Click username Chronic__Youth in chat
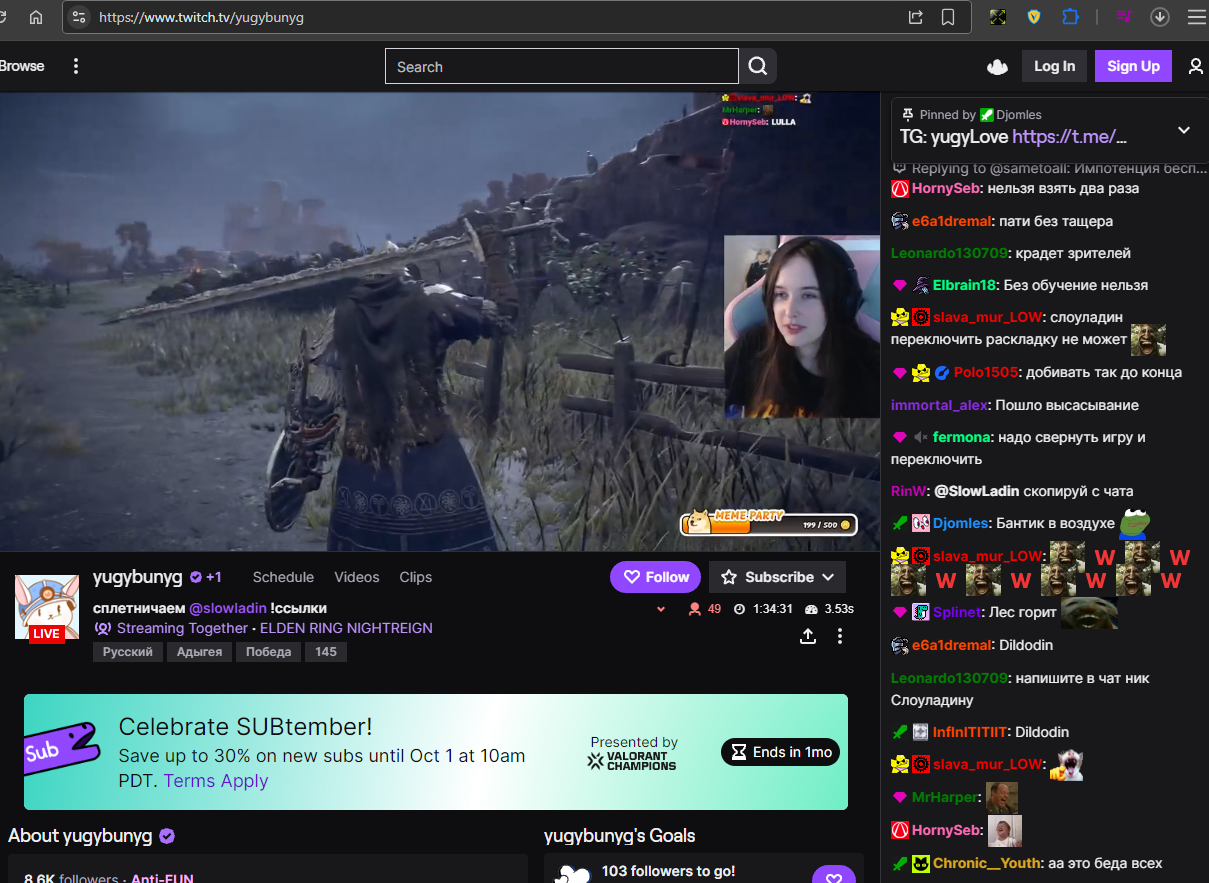This screenshot has width=1209, height=883. [x=986, y=863]
